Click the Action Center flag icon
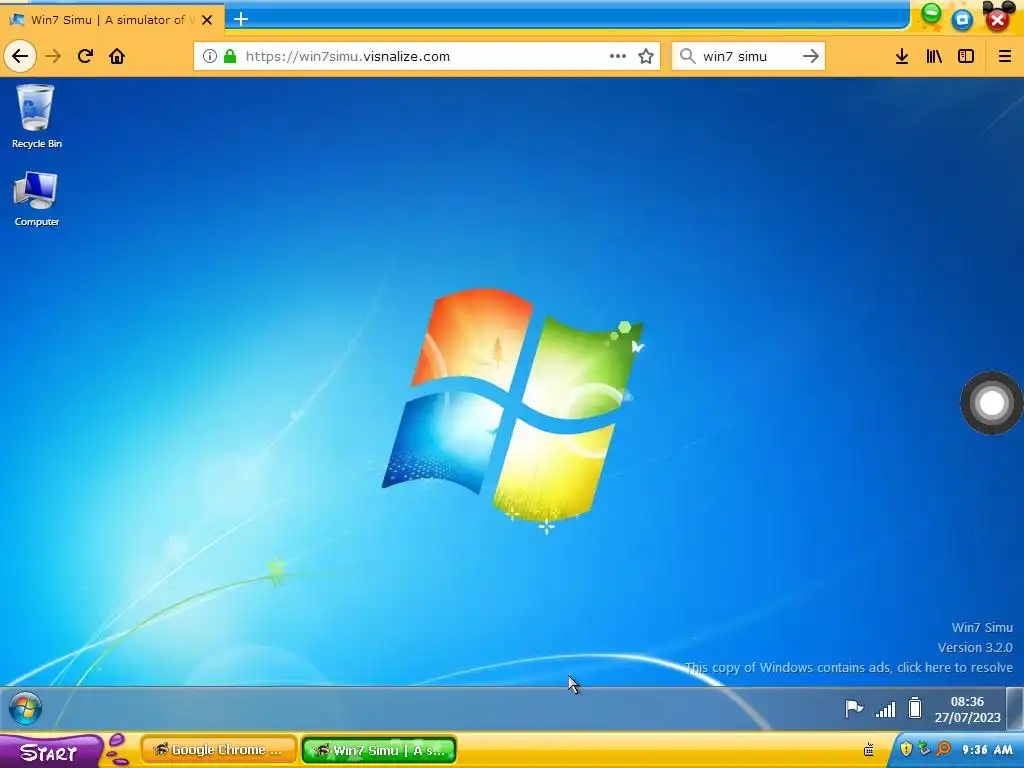Image resolution: width=1024 pixels, height=768 pixels. pyautogui.click(x=854, y=709)
